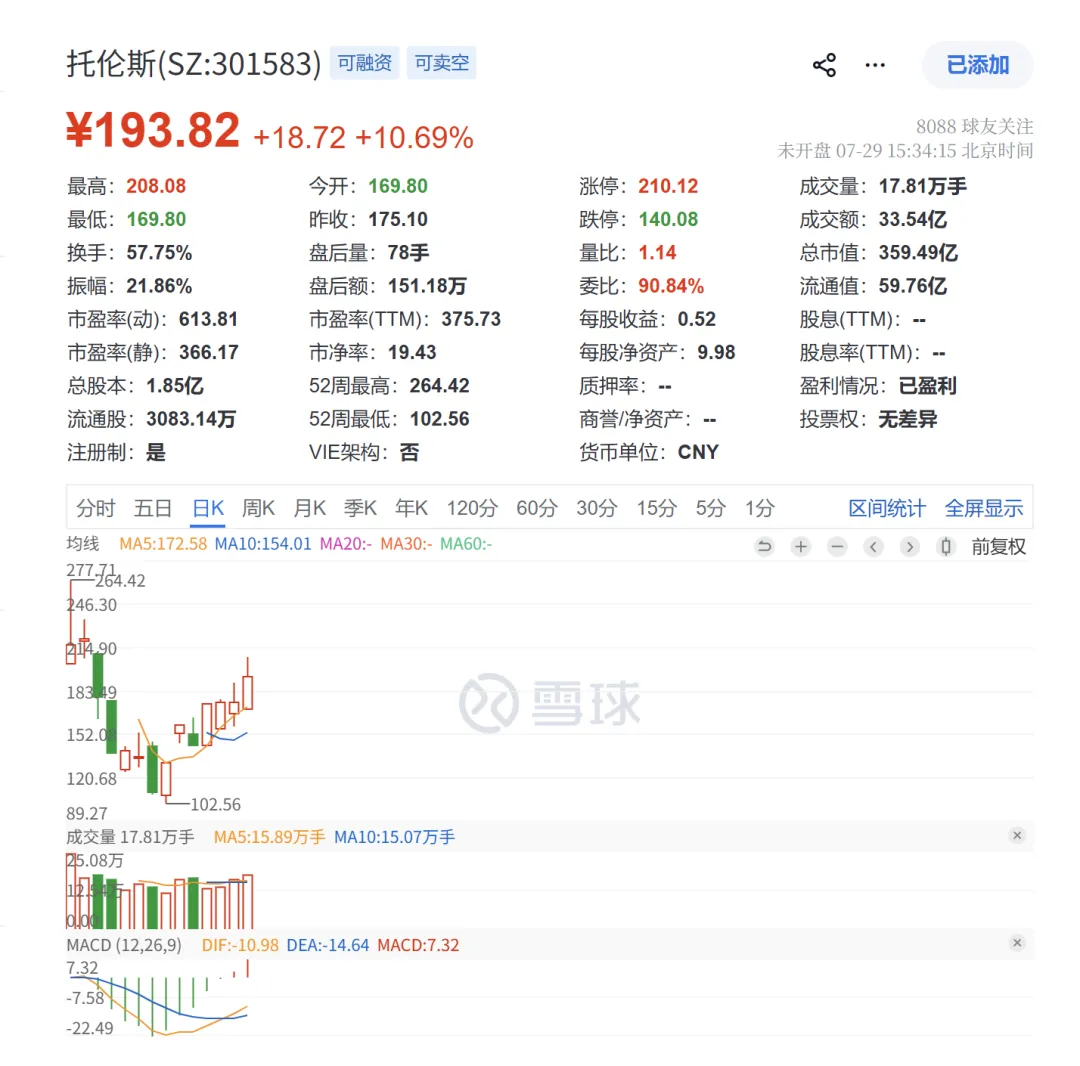Image resolution: width=1080 pixels, height=1066 pixels.
Task: Click the stock title 托伦斯(SZ:301583)
Action: 194,64
